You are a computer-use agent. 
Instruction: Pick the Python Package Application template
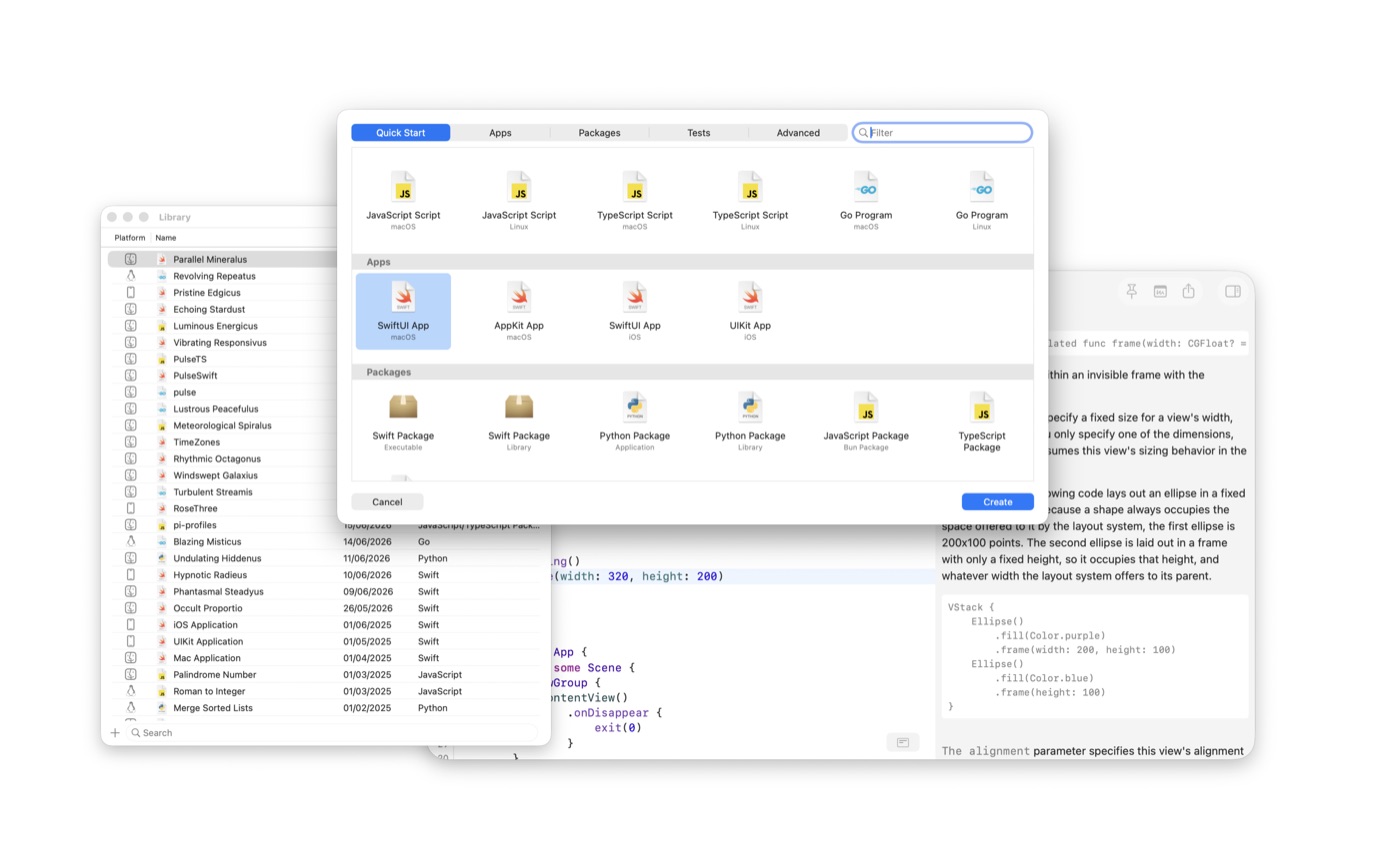coord(635,421)
